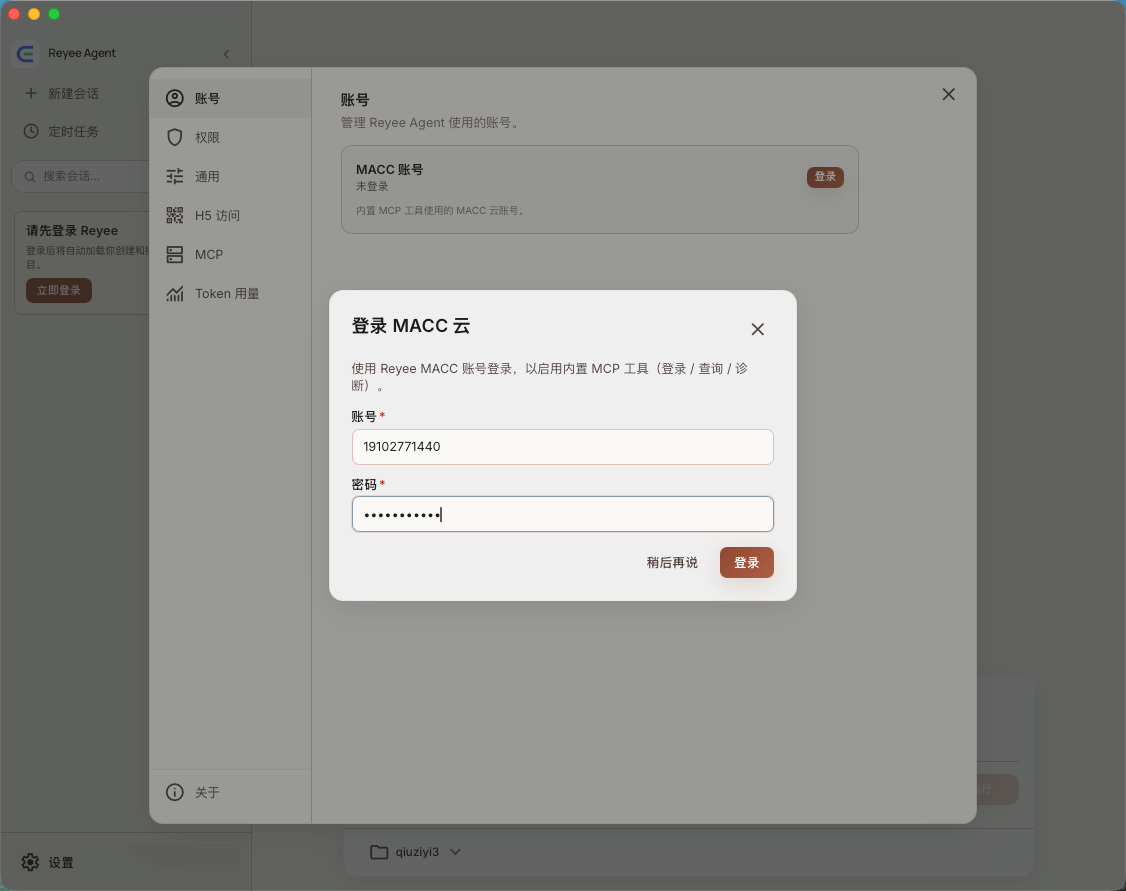Close the settings panel with the X
This screenshot has width=1126, height=891.
point(949,94)
